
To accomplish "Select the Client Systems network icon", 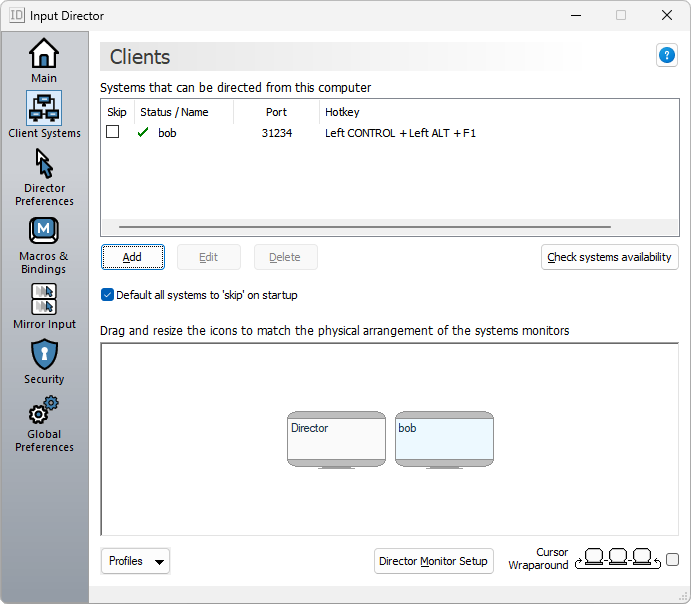I will 44,108.
